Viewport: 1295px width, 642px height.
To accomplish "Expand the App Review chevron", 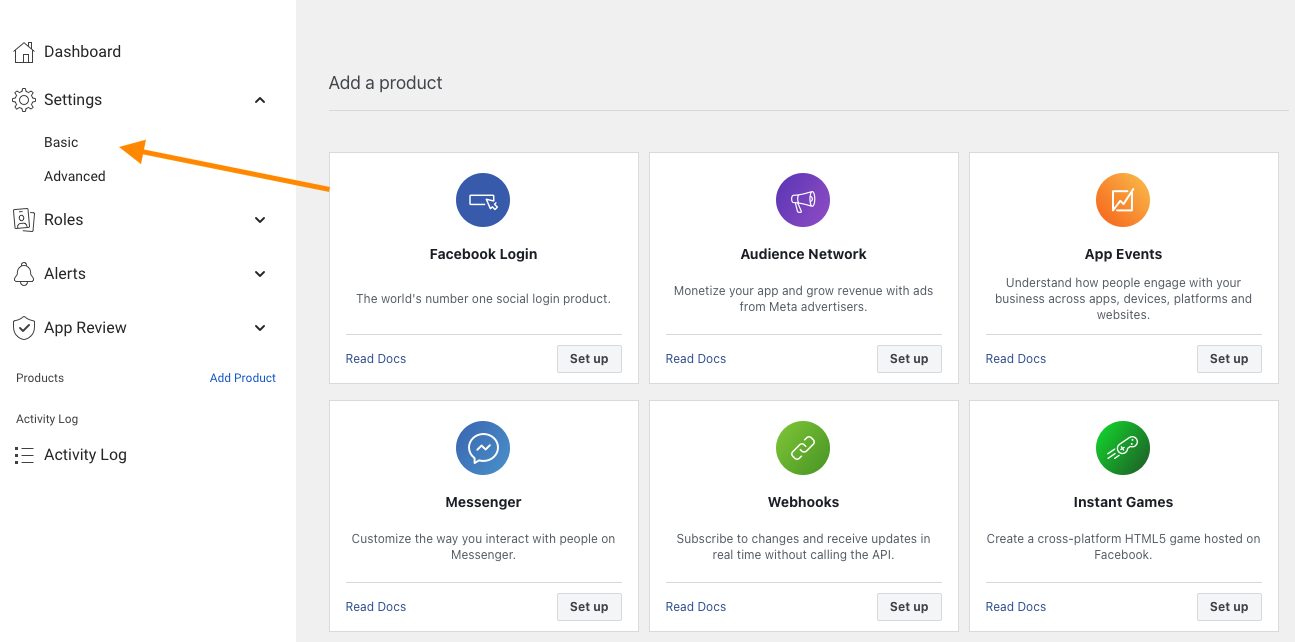I will click(260, 328).
